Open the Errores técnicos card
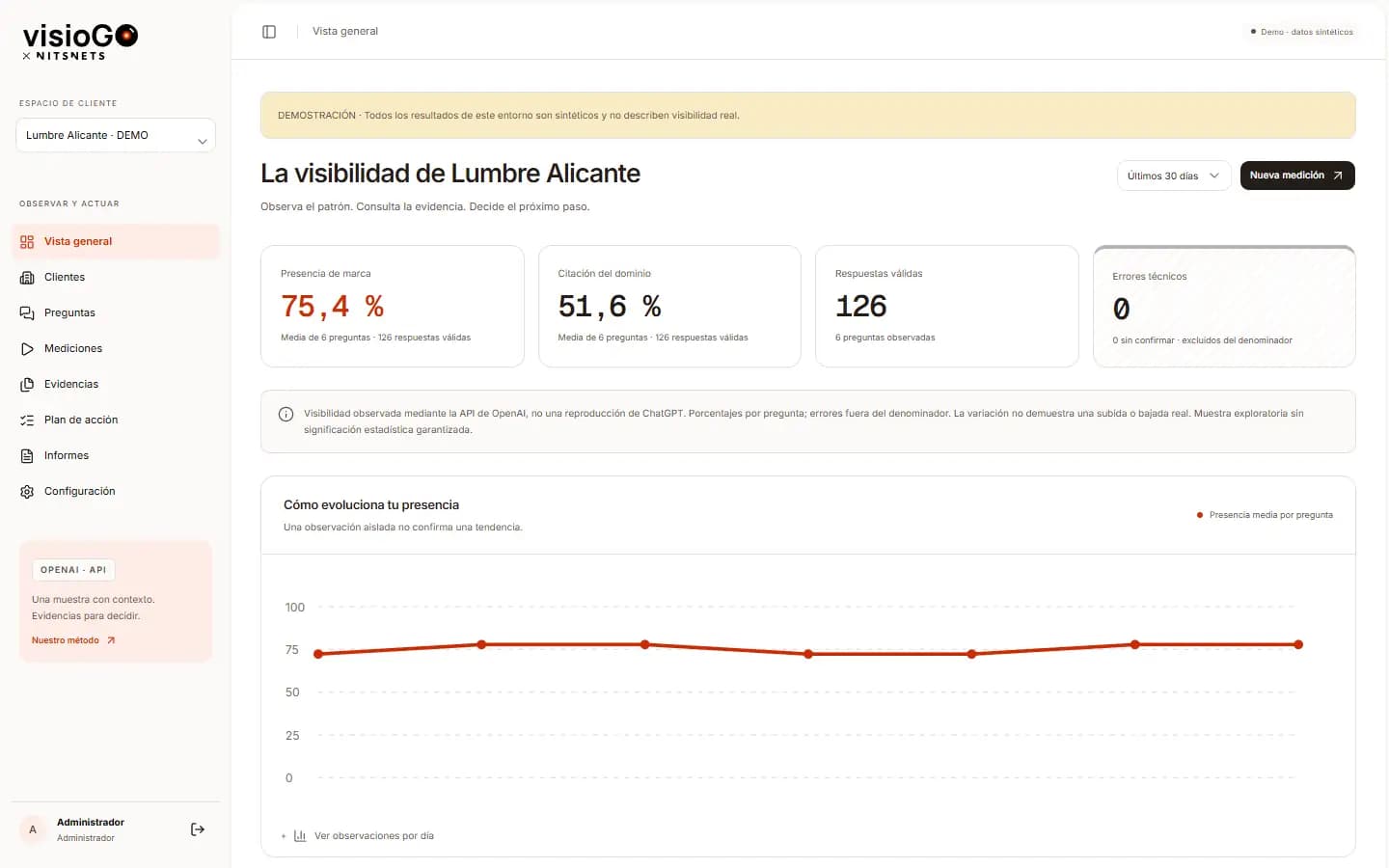This screenshot has width=1389, height=868. click(x=1224, y=306)
